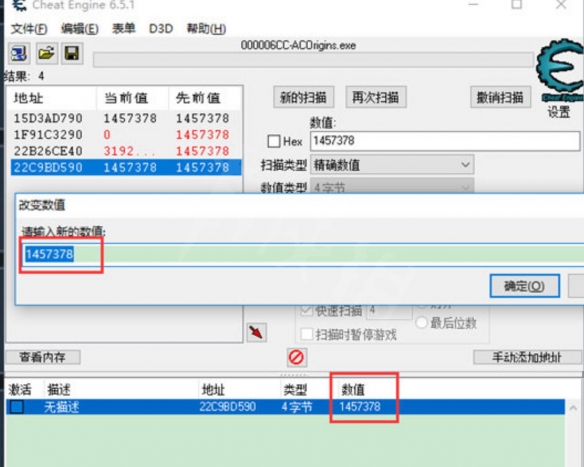
Task: Select the 最后位数 radio button
Action: 421,323
